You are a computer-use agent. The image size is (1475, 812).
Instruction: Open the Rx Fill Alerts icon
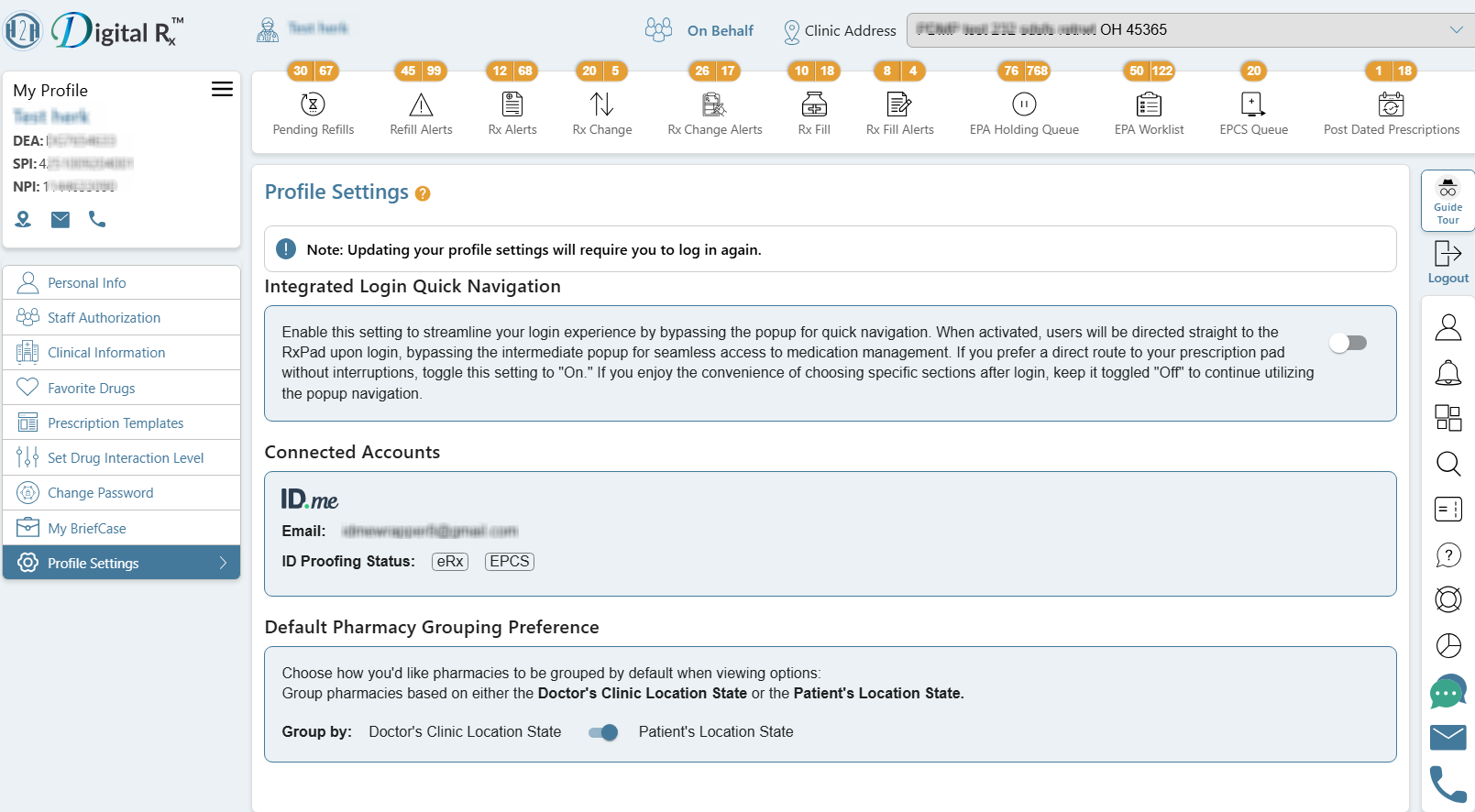click(x=899, y=104)
